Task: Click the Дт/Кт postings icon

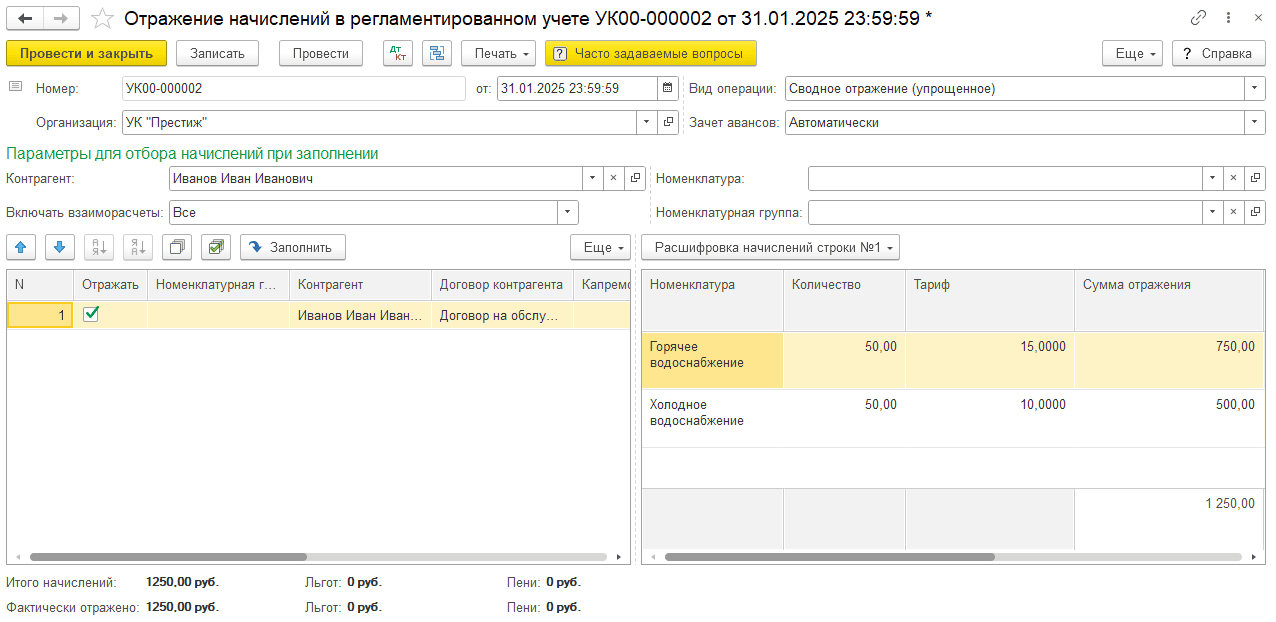Action: click(x=397, y=53)
